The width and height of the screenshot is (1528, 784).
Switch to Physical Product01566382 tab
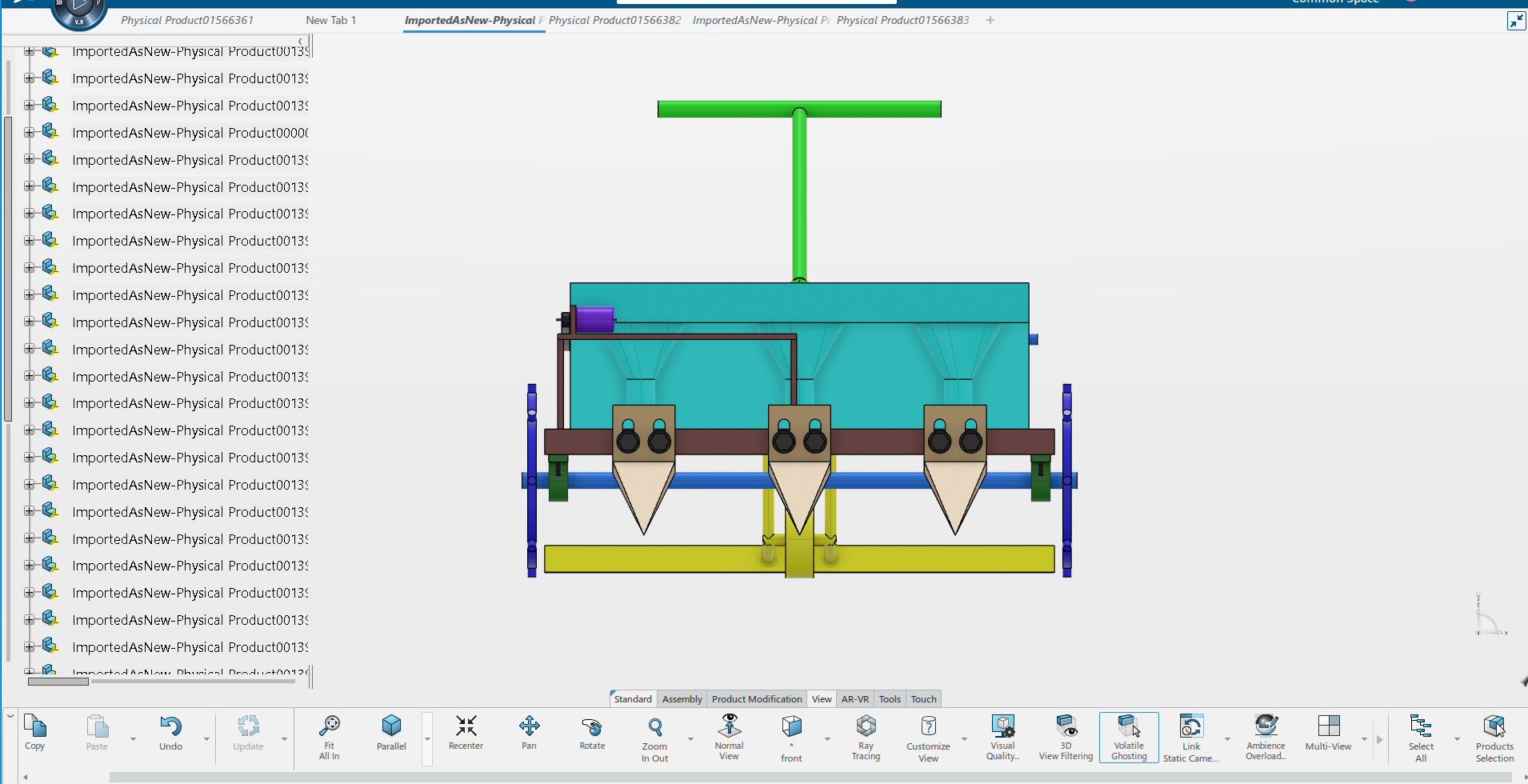pos(614,20)
